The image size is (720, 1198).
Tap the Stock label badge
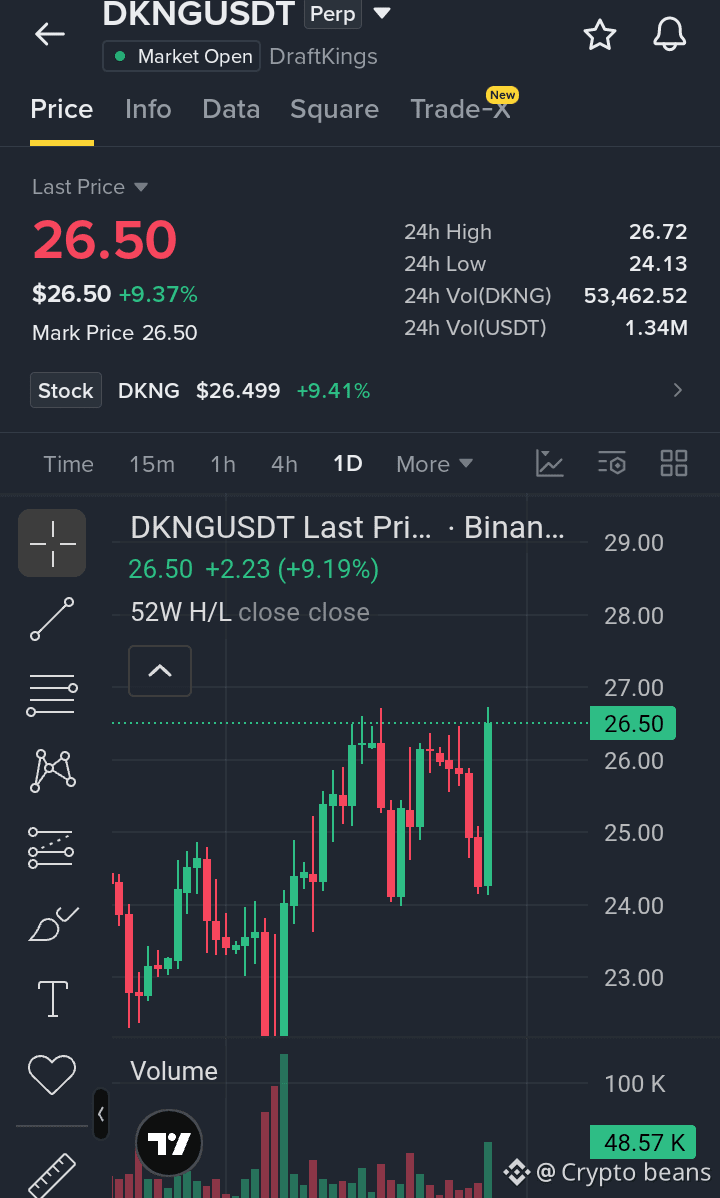tap(66, 390)
